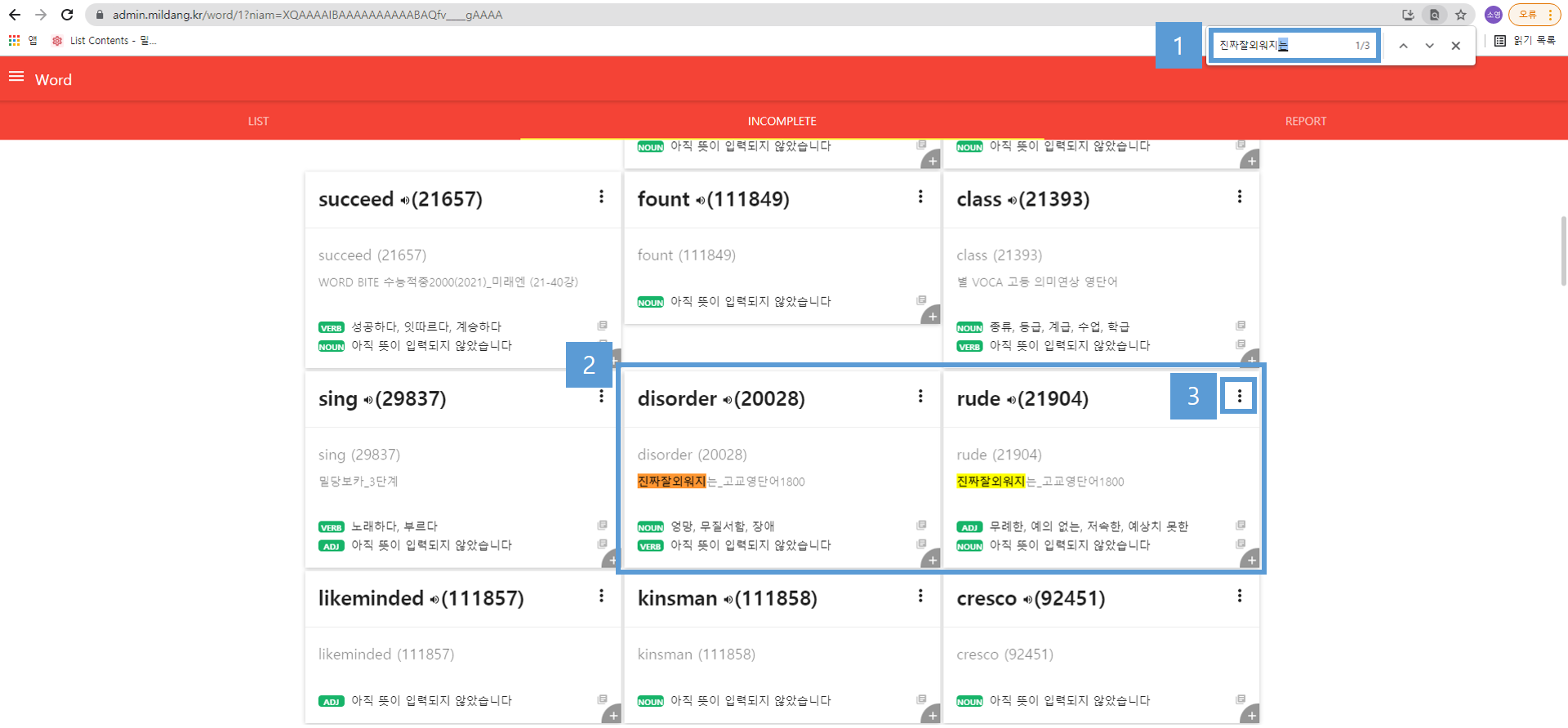Copy the VERB meaning of sing
Image resolution: width=1568 pixels, height=728 pixels.
(x=602, y=525)
